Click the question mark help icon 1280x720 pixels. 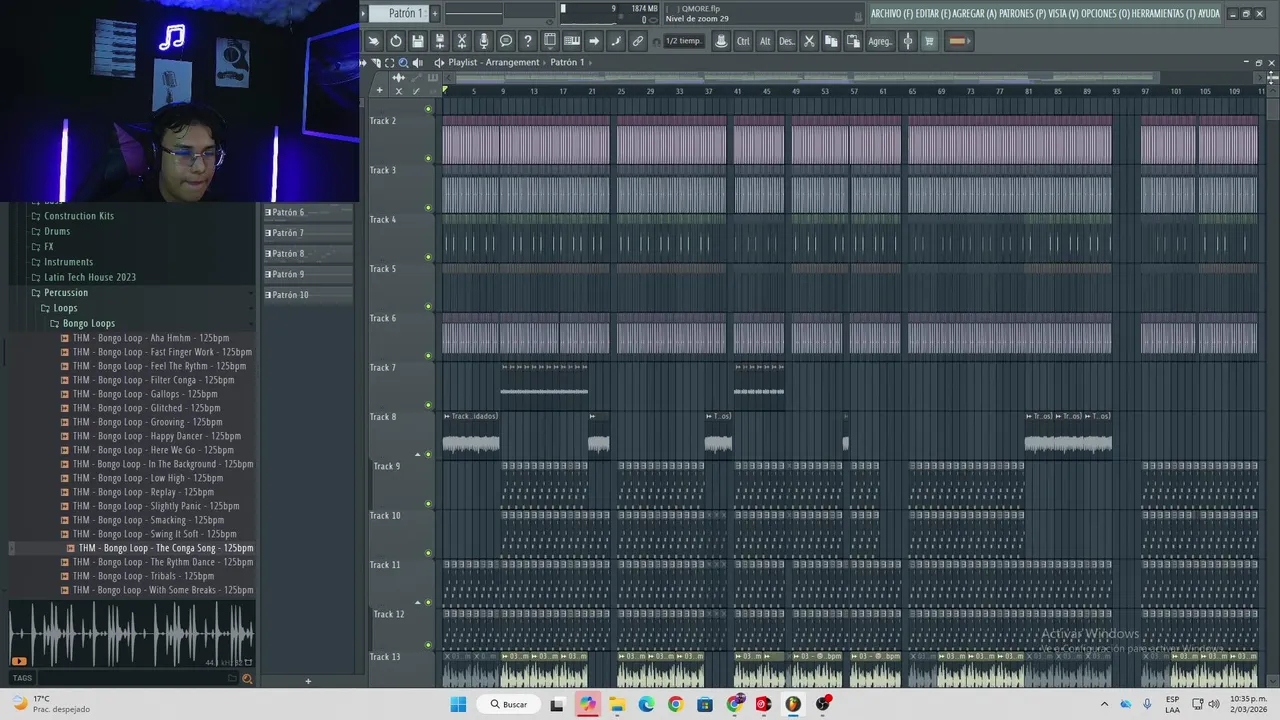click(528, 41)
